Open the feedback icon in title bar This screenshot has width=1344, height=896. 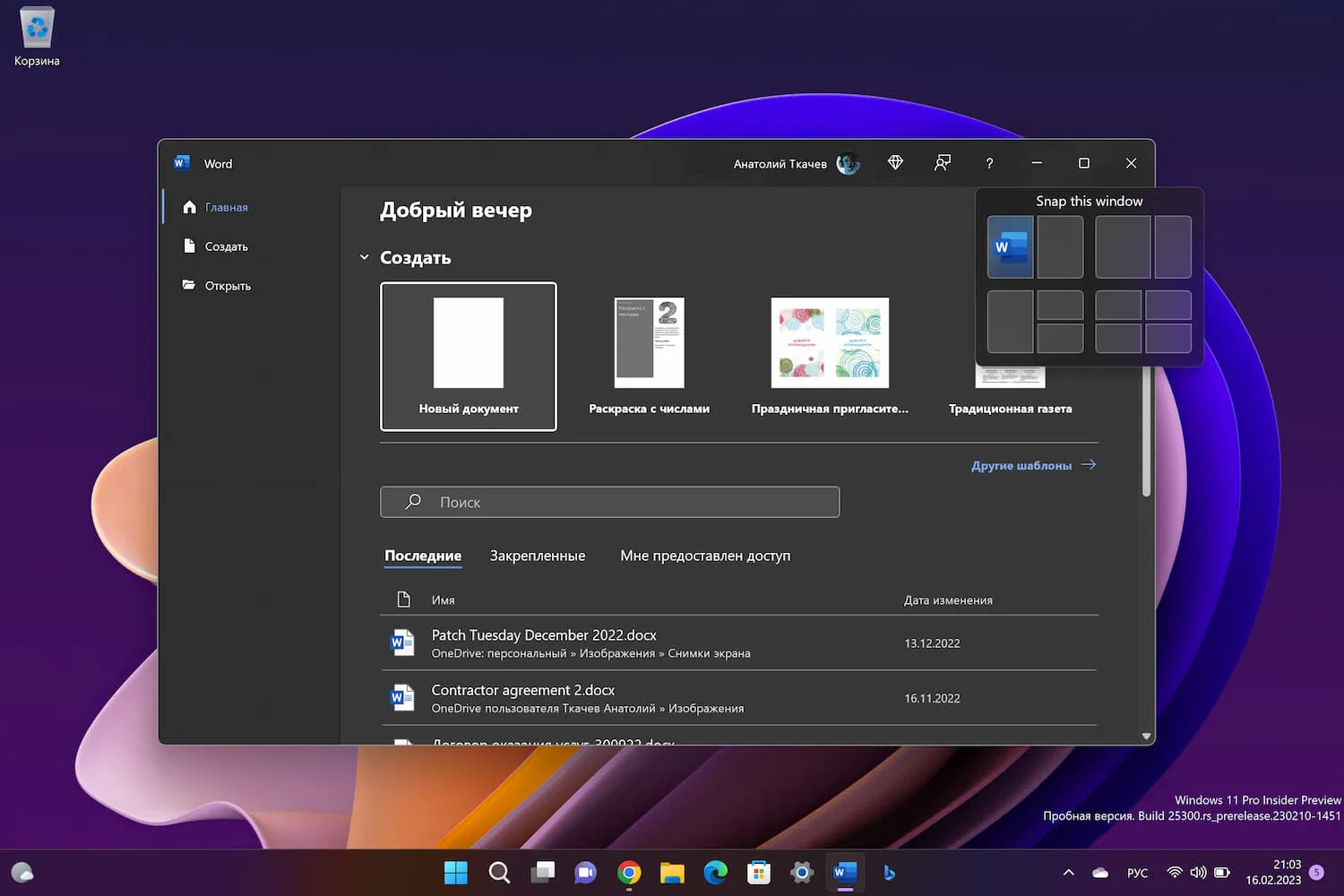point(942,163)
